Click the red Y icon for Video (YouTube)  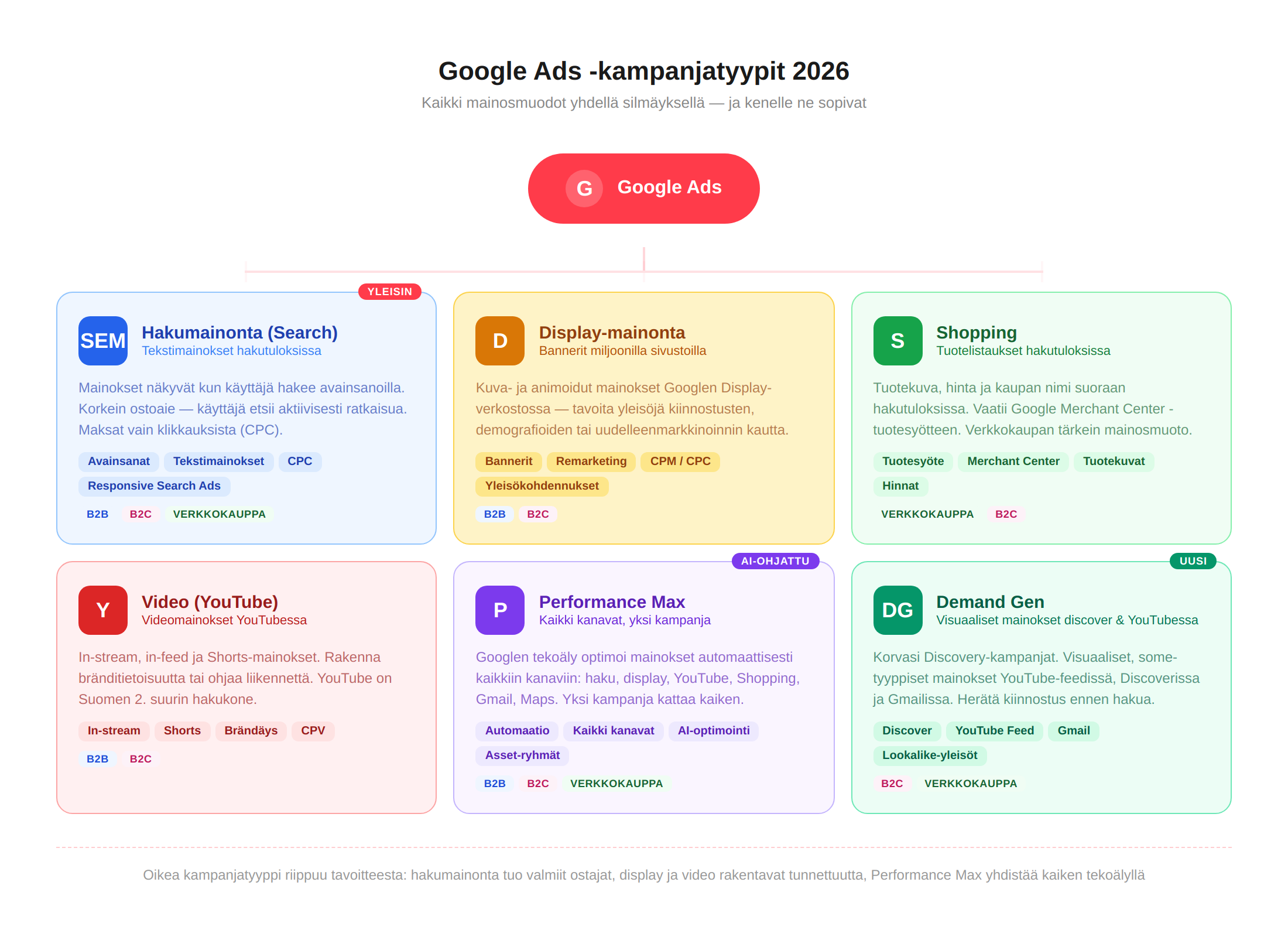coord(103,610)
